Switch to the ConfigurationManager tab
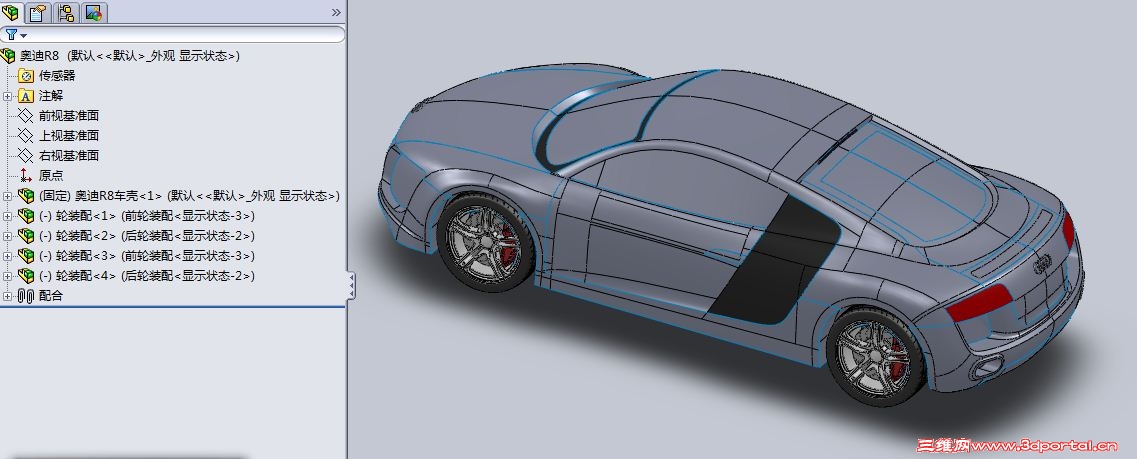The height and width of the screenshot is (459, 1137). [x=66, y=12]
